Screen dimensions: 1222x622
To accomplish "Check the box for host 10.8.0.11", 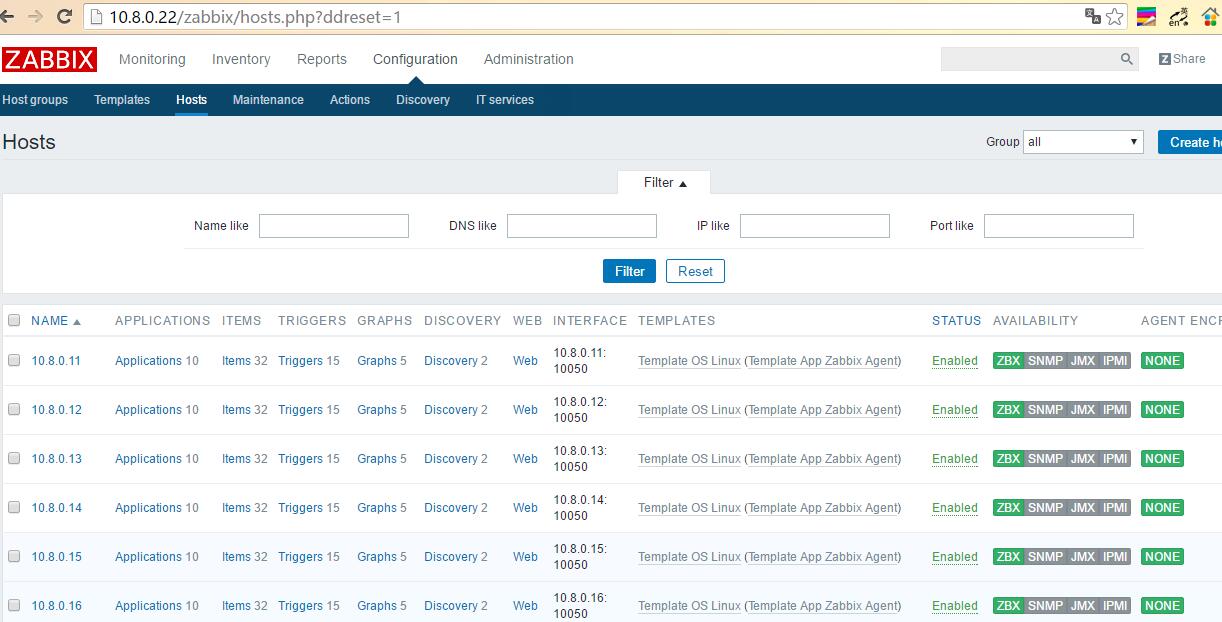I will (x=14, y=361).
